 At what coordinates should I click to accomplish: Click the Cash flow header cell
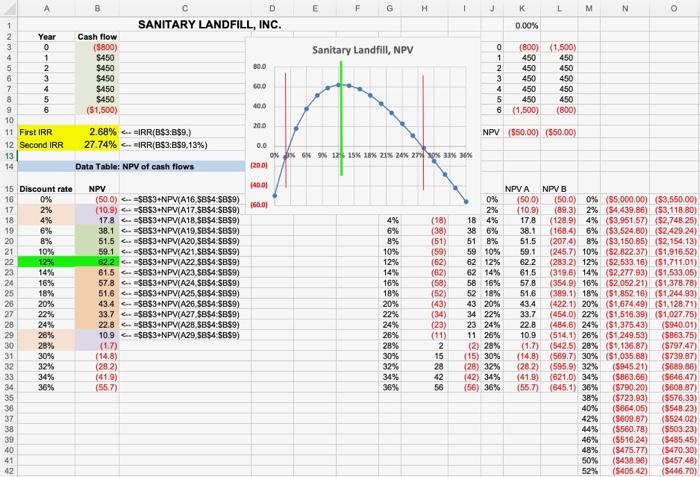[x=97, y=37]
